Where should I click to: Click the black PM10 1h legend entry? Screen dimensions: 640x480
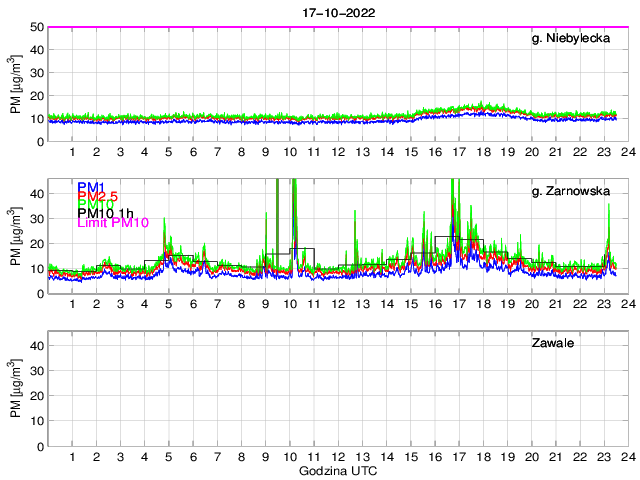pos(105,213)
